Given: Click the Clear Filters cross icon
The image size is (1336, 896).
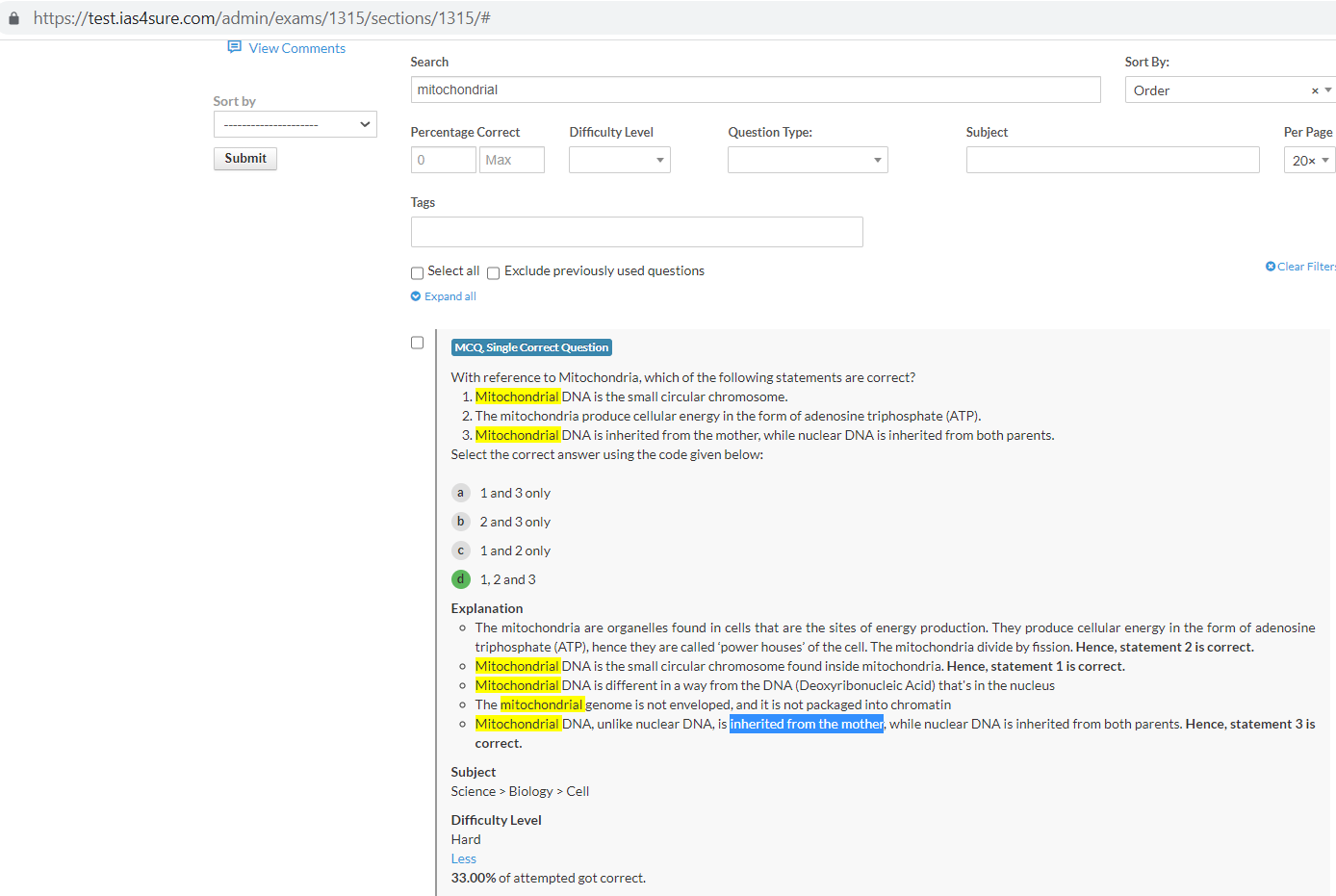Looking at the screenshot, I should [1270, 267].
